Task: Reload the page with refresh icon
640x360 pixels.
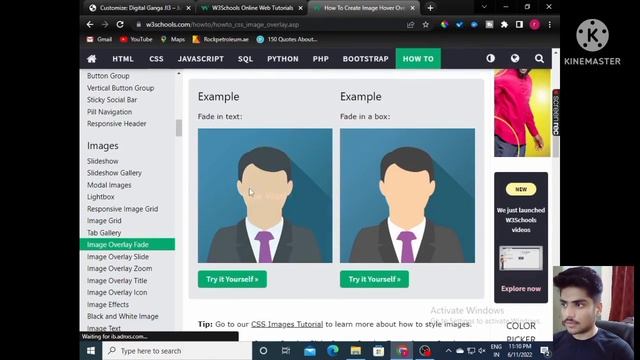Action: coord(120,24)
